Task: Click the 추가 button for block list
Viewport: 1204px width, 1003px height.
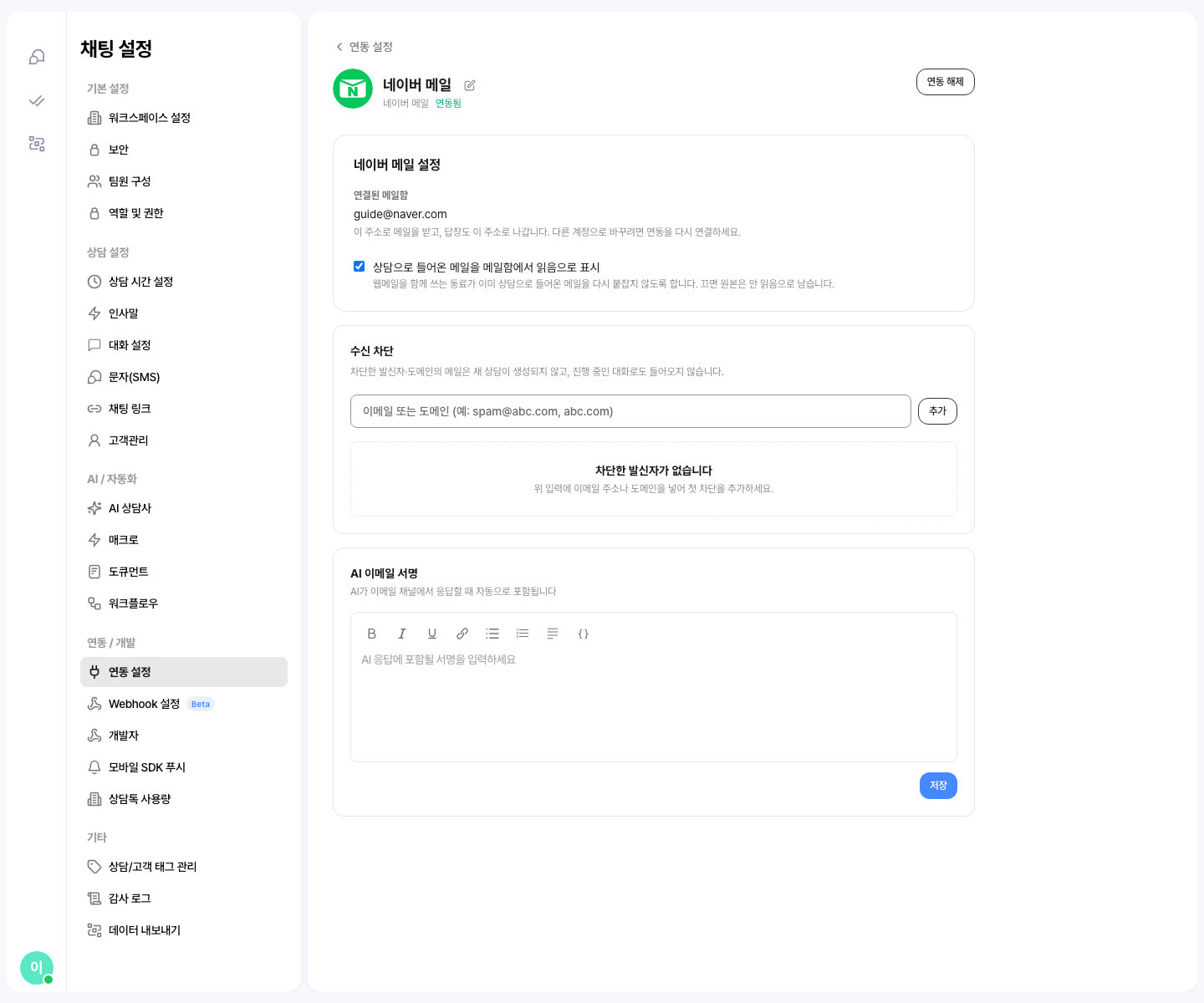Action: click(937, 411)
